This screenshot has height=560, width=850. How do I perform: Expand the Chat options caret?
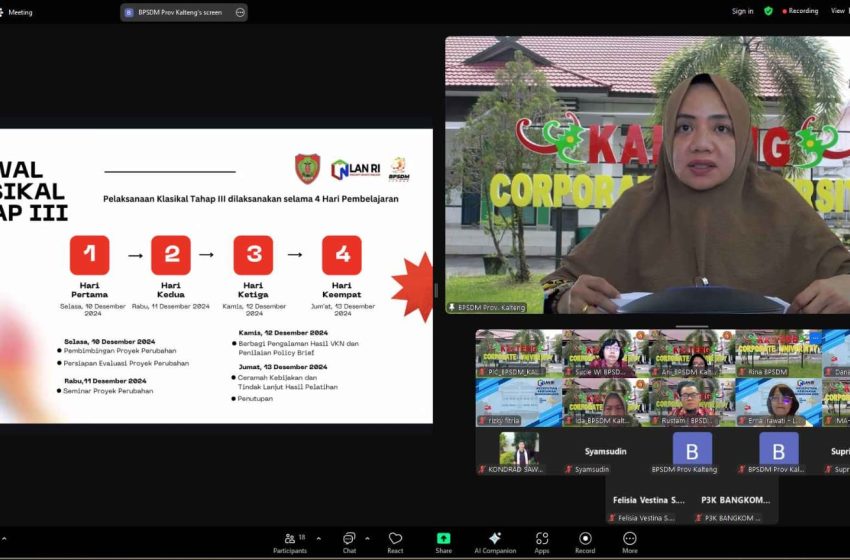pyautogui.click(x=368, y=538)
